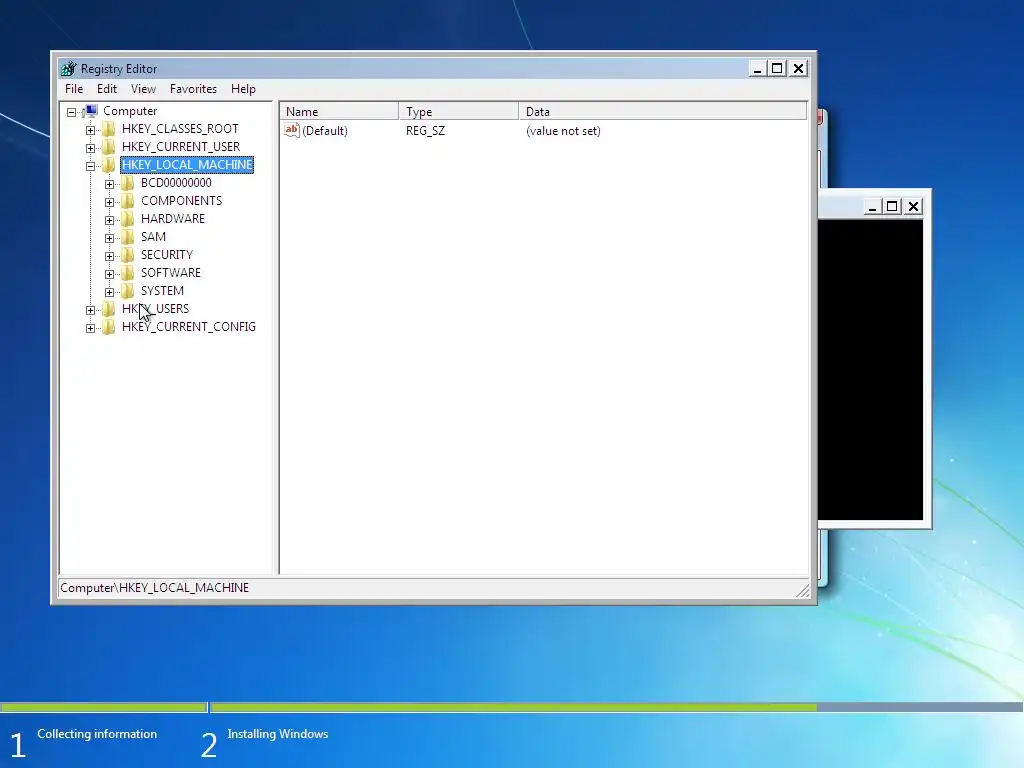Select the SYSTEM key label

click(x=163, y=290)
